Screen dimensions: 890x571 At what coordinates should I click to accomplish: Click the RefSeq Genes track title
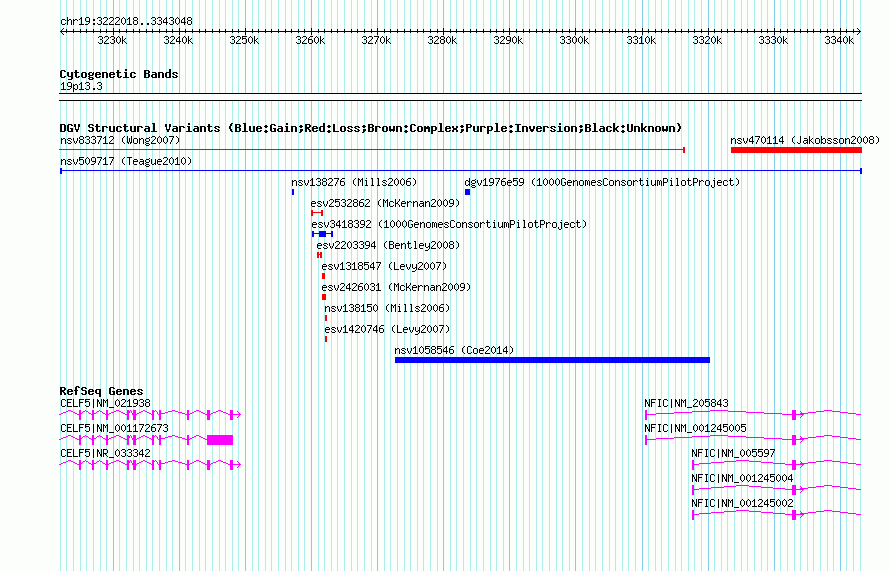101,391
